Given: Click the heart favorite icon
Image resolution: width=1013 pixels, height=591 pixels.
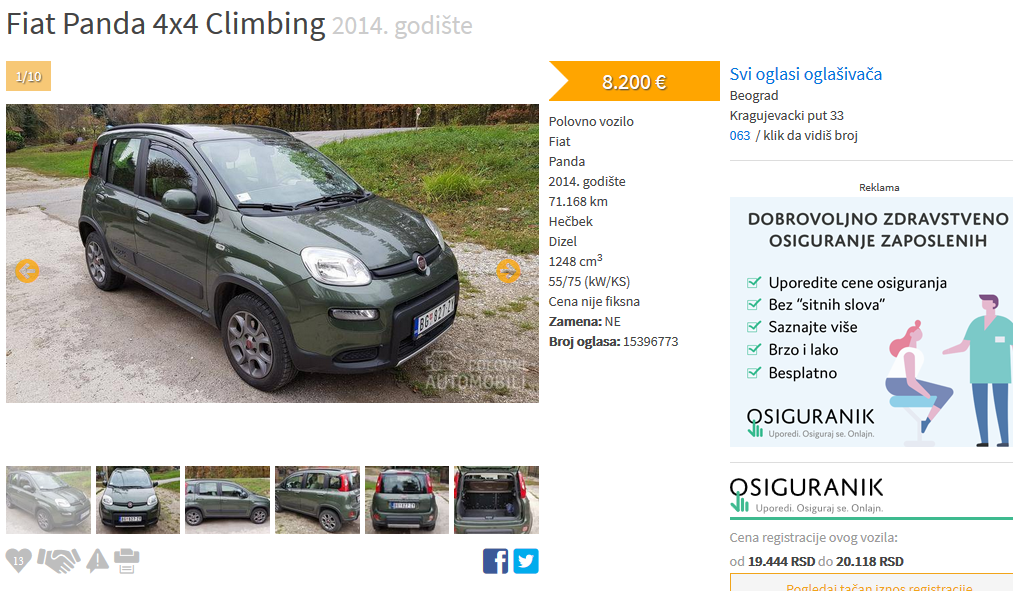Looking at the screenshot, I should 19,560.
